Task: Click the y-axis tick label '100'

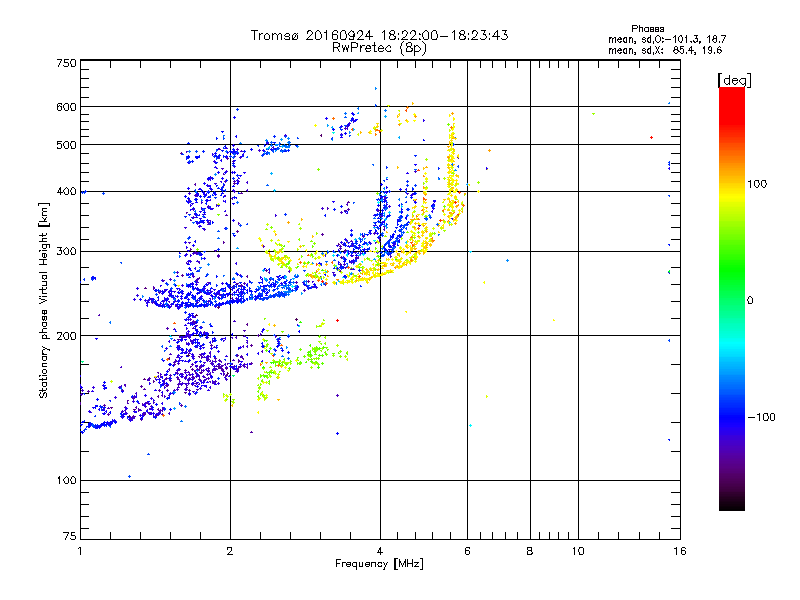Action: click(x=66, y=480)
